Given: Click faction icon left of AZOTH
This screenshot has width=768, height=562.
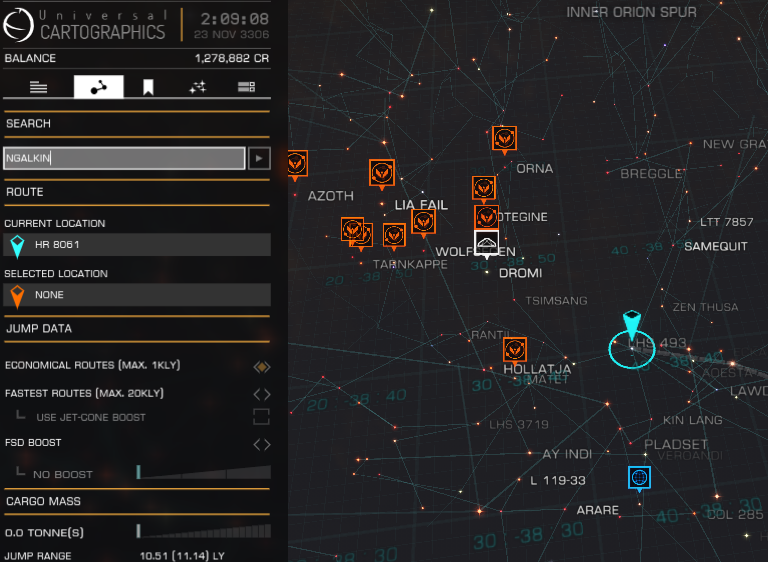Looking at the screenshot, I should click(296, 164).
